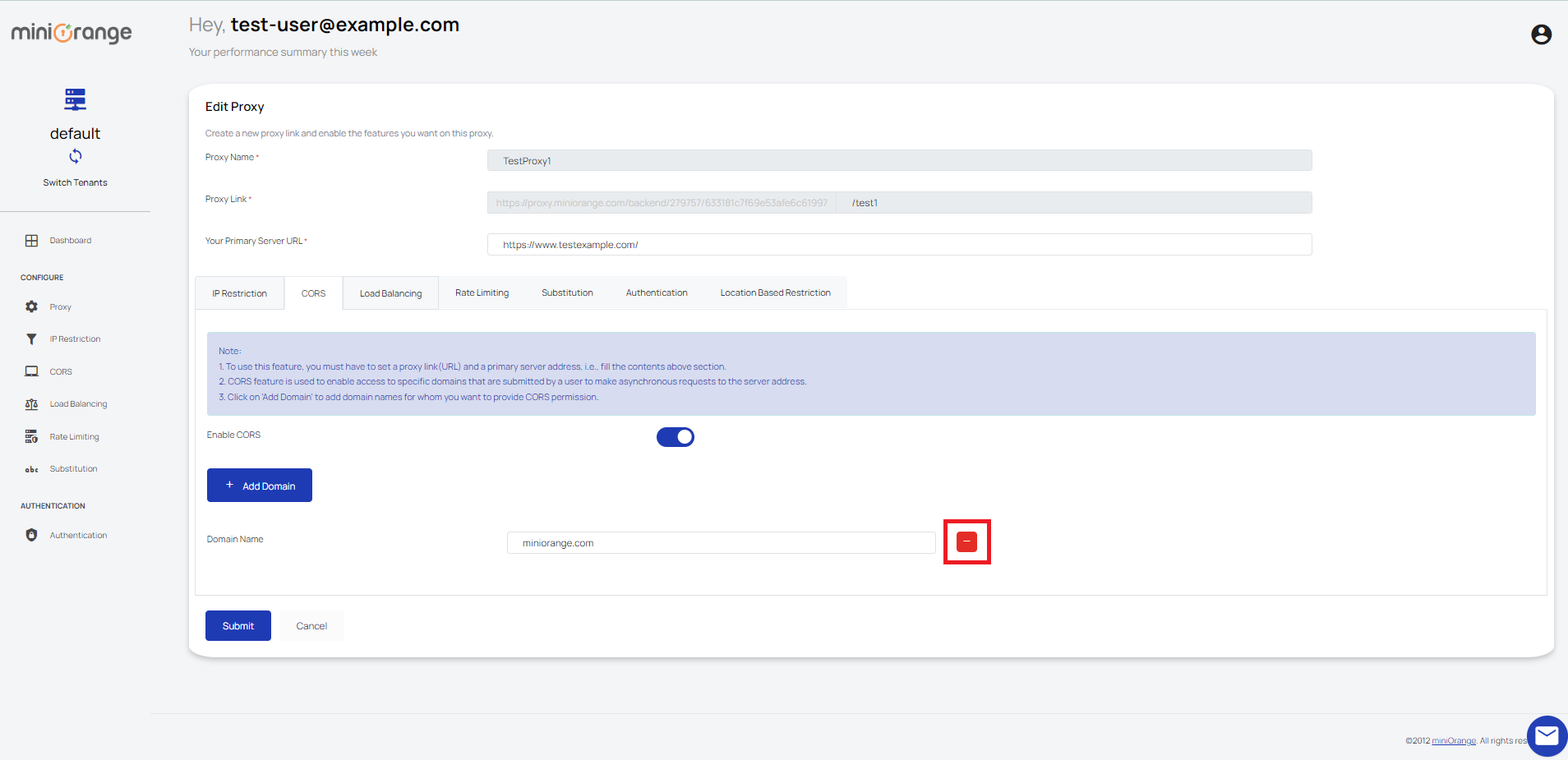The height and width of the screenshot is (760, 1568).
Task: Click Switch Tenants label
Action: [x=75, y=182]
